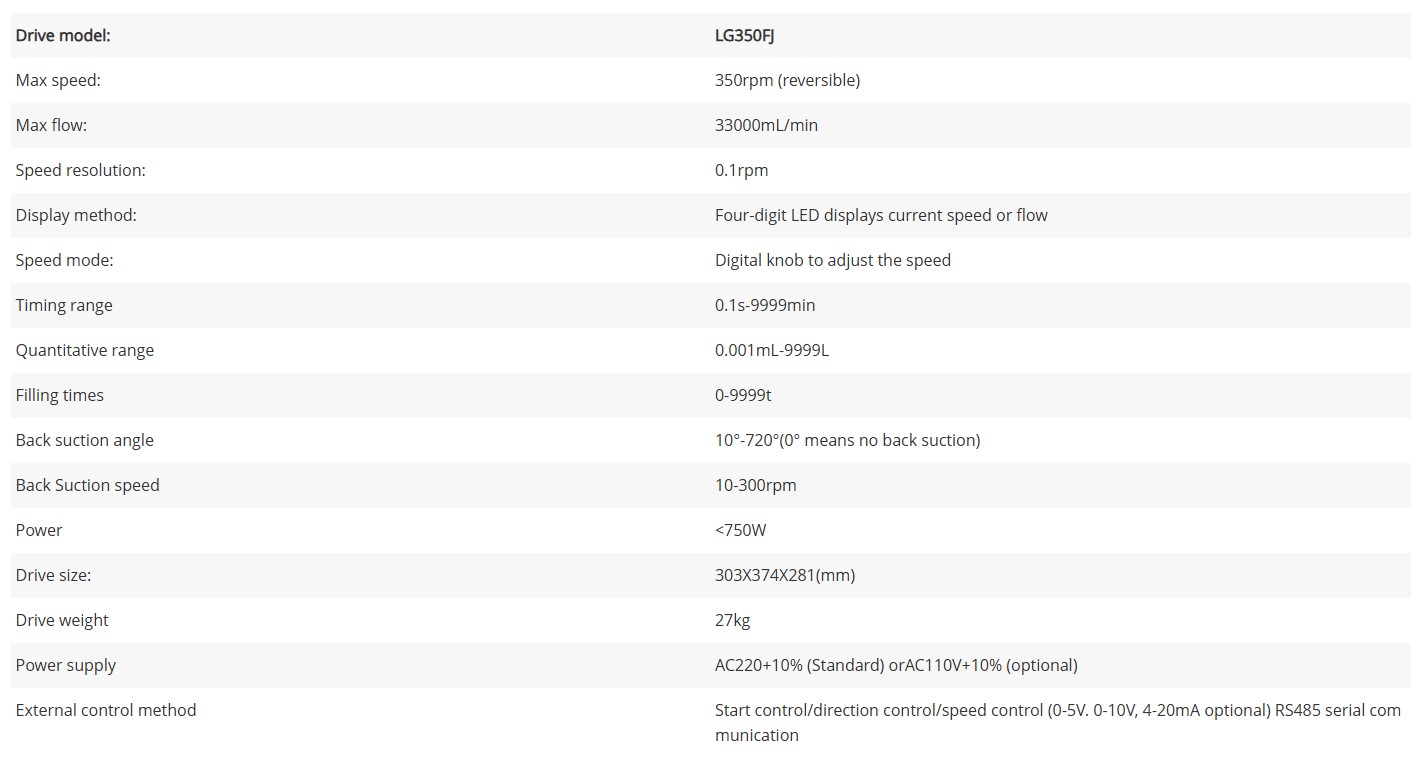
Task: Click the 27kg drive weight value
Action: tap(732, 620)
